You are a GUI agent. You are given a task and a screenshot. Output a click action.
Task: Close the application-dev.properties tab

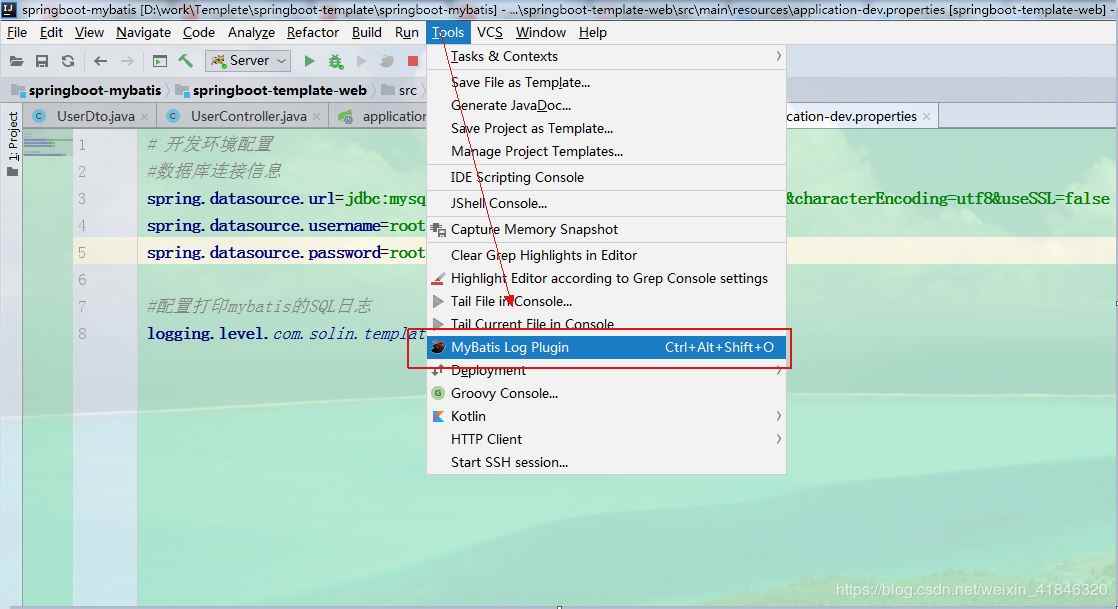[925, 116]
